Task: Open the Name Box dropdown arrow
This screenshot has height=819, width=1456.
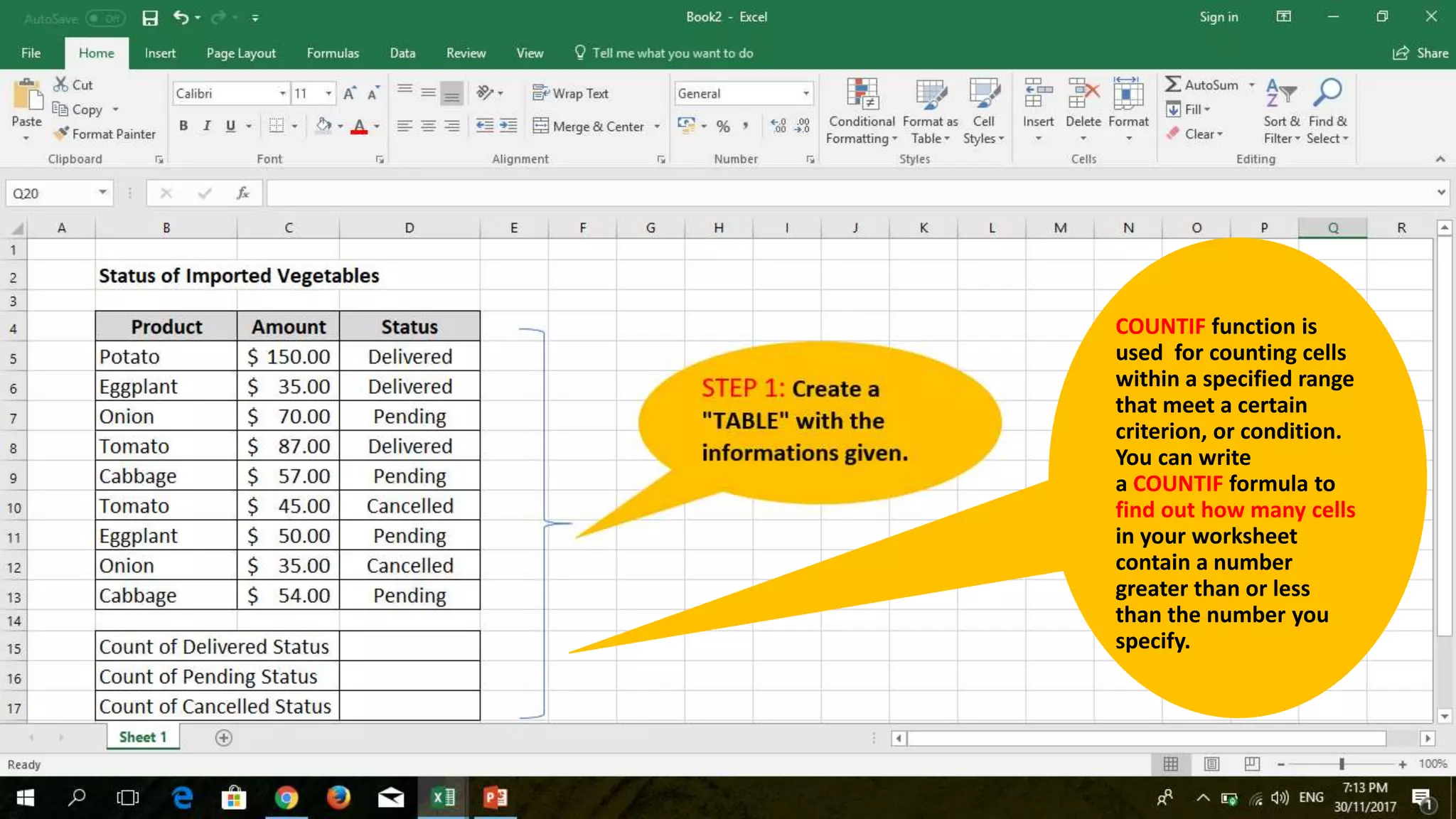Action: pyautogui.click(x=102, y=193)
